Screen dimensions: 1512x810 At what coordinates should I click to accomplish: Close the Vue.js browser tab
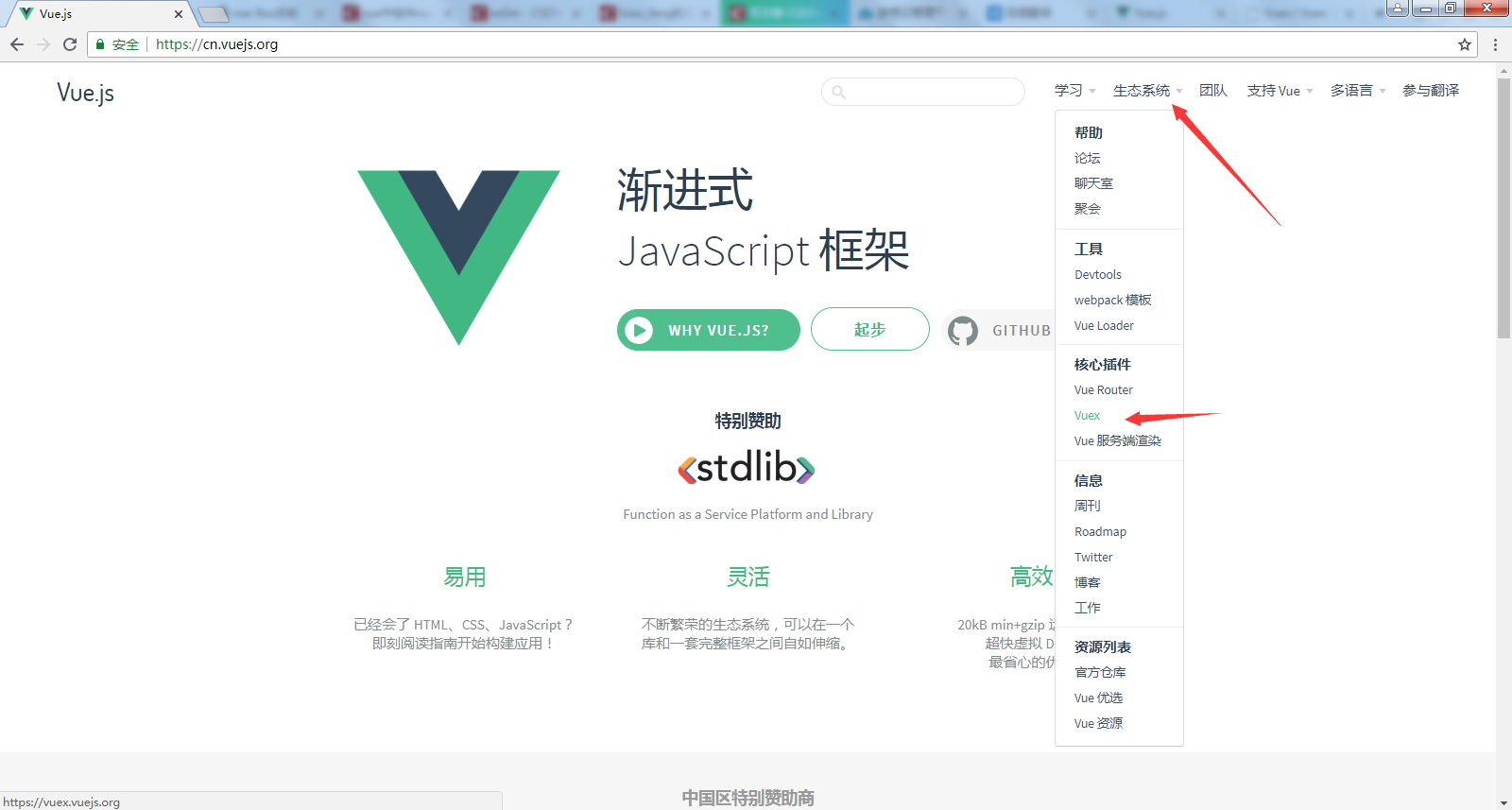point(179,14)
